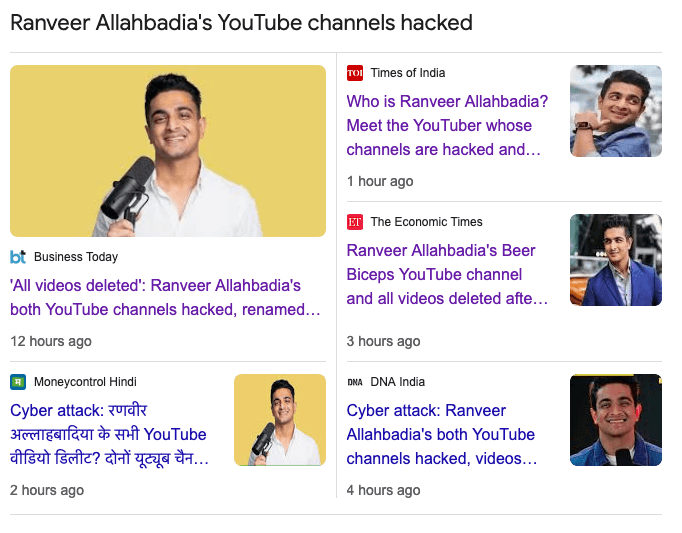Click The Economic Times favicon
Viewport: 682px width, 533px height.
(x=355, y=222)
